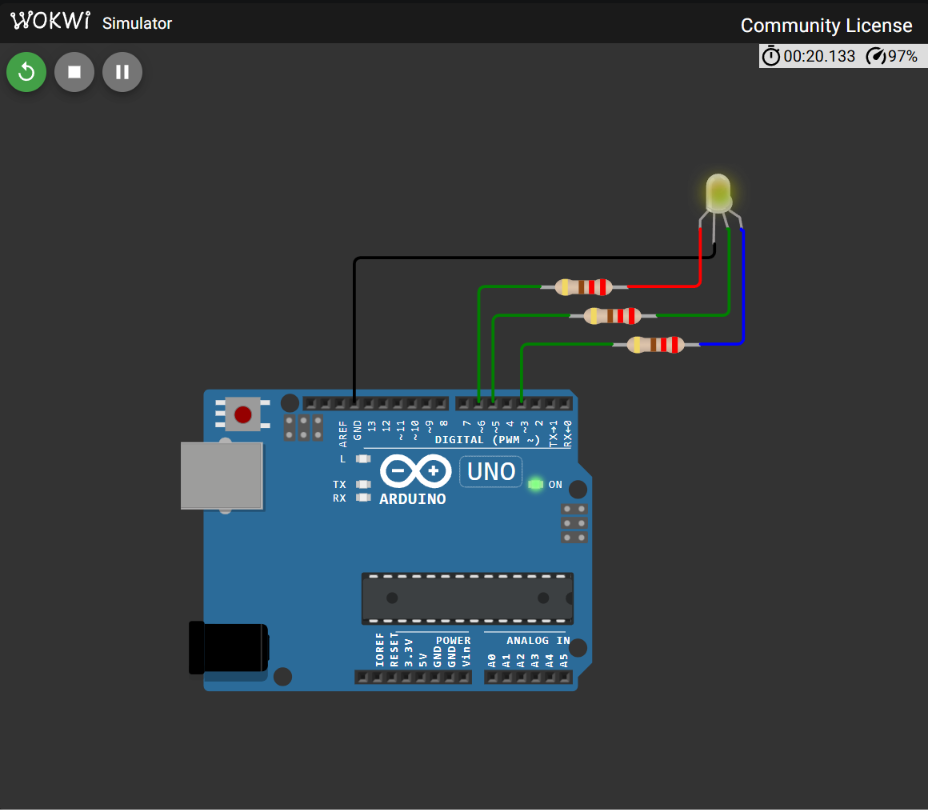Viewport: 928px width, 810px height.
Task: Click the simulation time 00:20.133
Action: click(819, 56)
